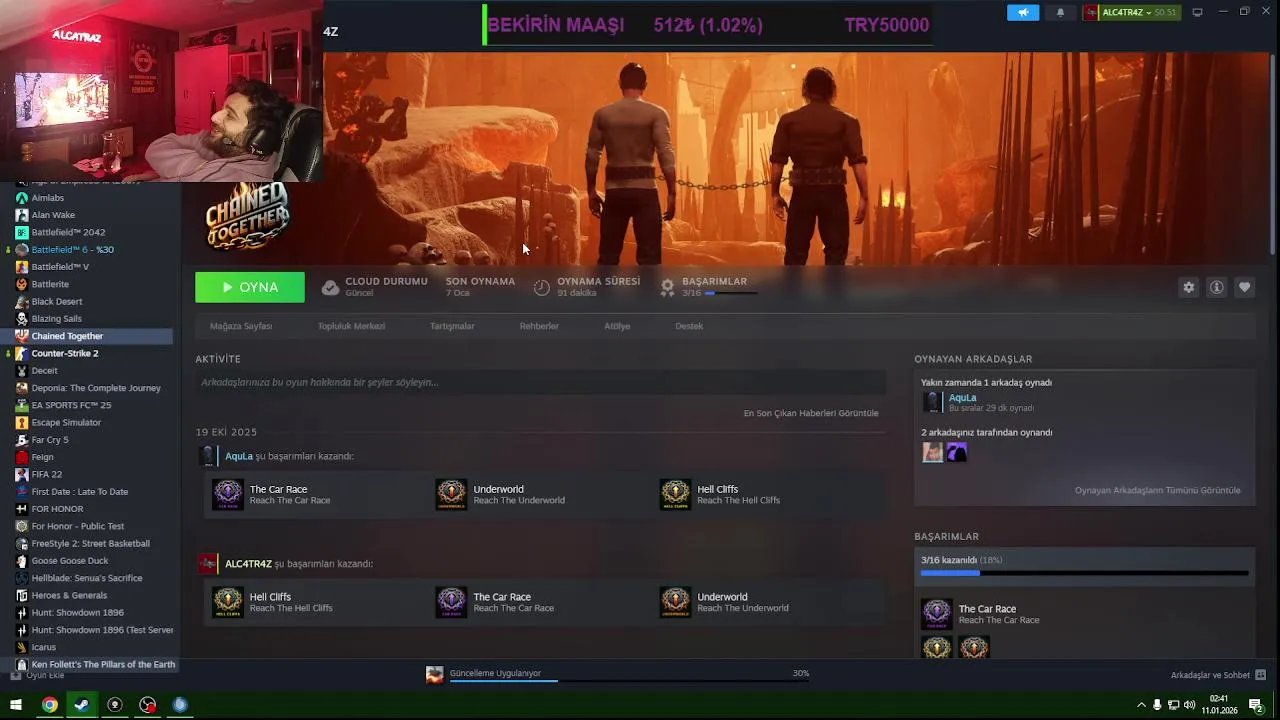Image resolution: width=1280 pixels, height=720 pixels.
Task: Open the notifications bell
Action: (1060, 12)
